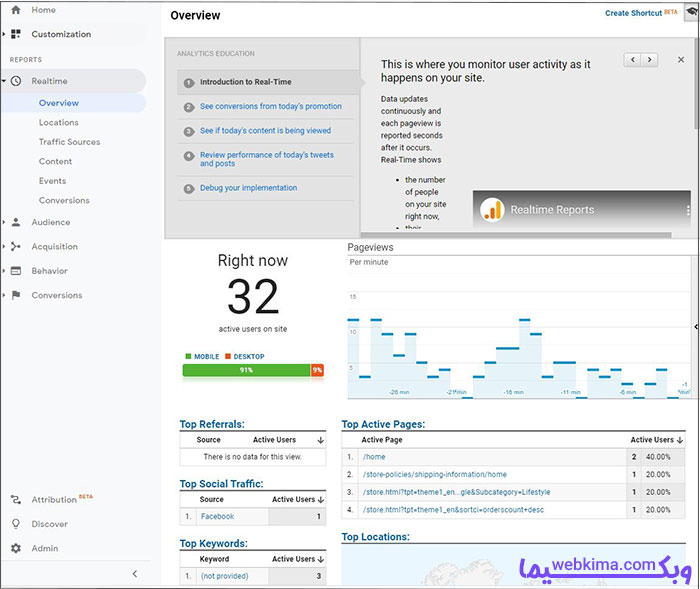The width and height of the screenshot is (700, 589).
Task: Click the right-edge panel collapse arrow
Action: [x=696, y=327]
